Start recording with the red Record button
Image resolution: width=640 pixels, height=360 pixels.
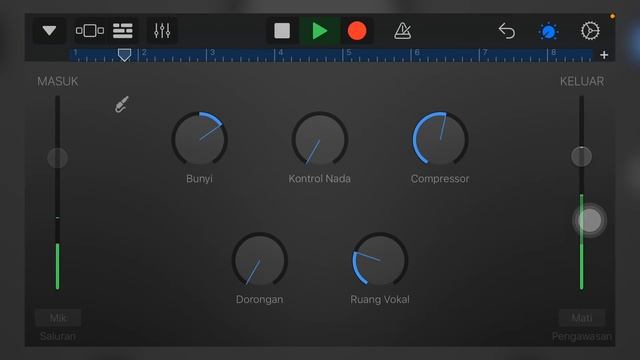357,31
